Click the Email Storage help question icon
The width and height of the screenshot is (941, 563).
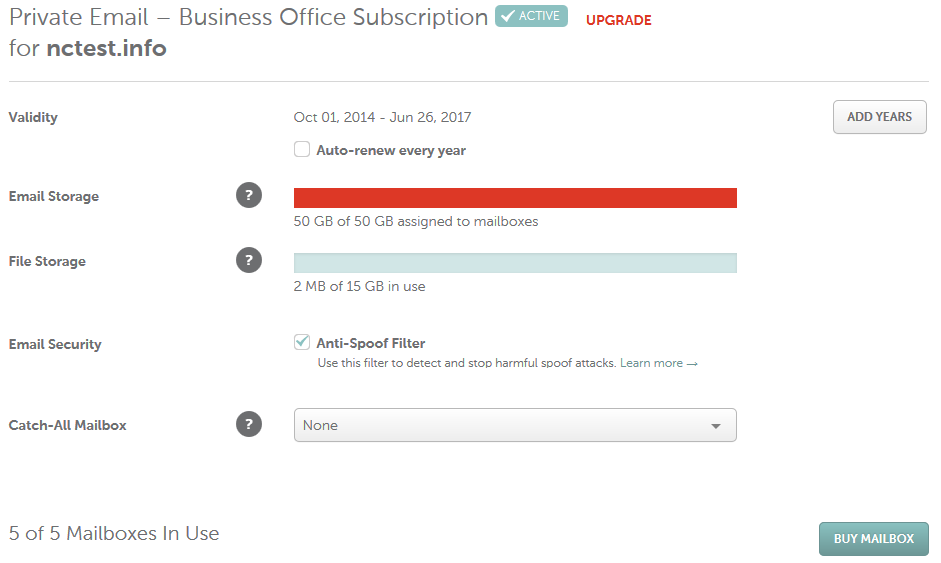(249, 195)
